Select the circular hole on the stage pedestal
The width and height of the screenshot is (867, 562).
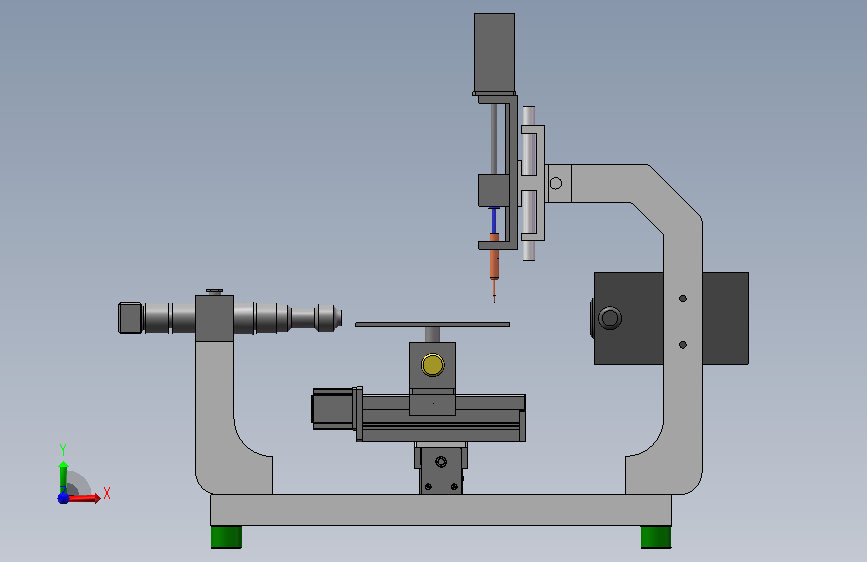coord(441,462)
